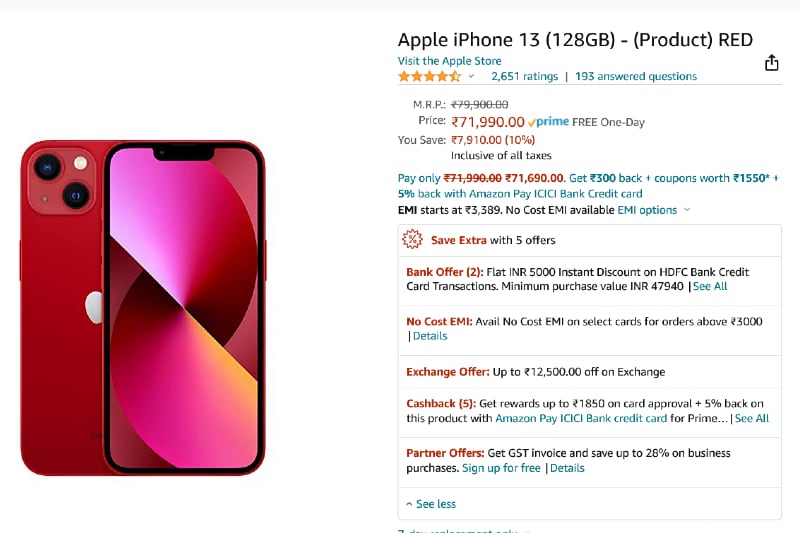Viewport: 800px width, 533px height.
Task: Click See All for Cashback offers
Action: coord(752,418)
